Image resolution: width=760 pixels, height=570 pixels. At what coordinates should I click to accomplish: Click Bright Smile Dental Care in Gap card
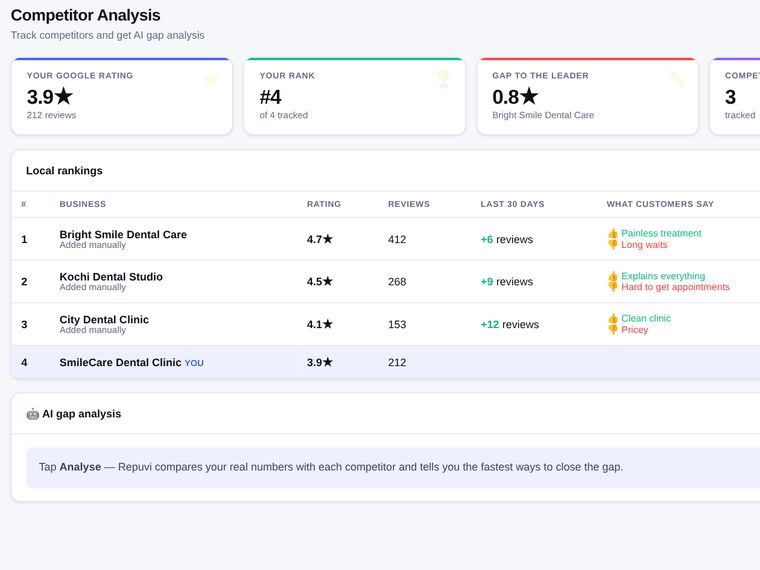(x=543, y=115)
